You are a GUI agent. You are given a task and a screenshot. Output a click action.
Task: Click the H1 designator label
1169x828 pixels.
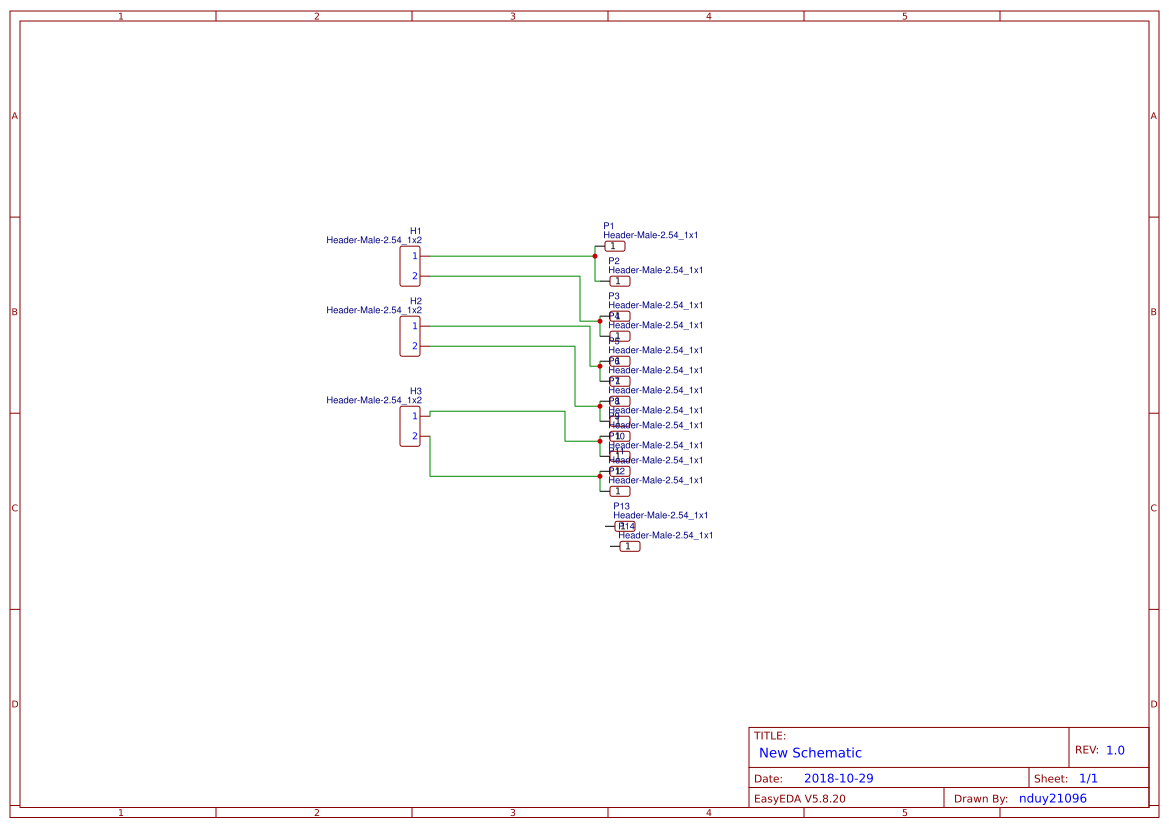pos(415,231)
